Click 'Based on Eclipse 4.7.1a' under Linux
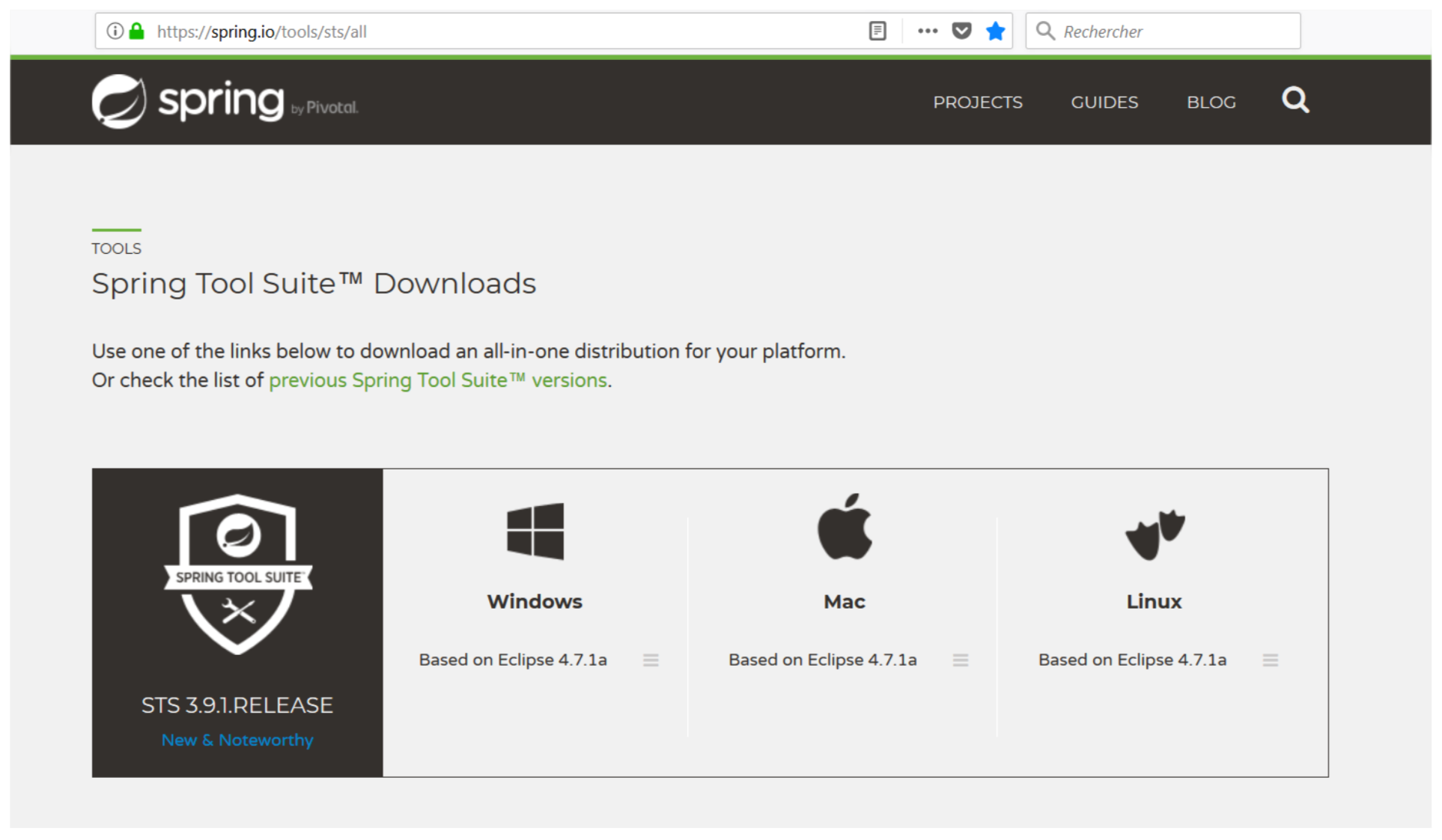Viewport: 1442px width, 840px height. tap(1132, 660)
